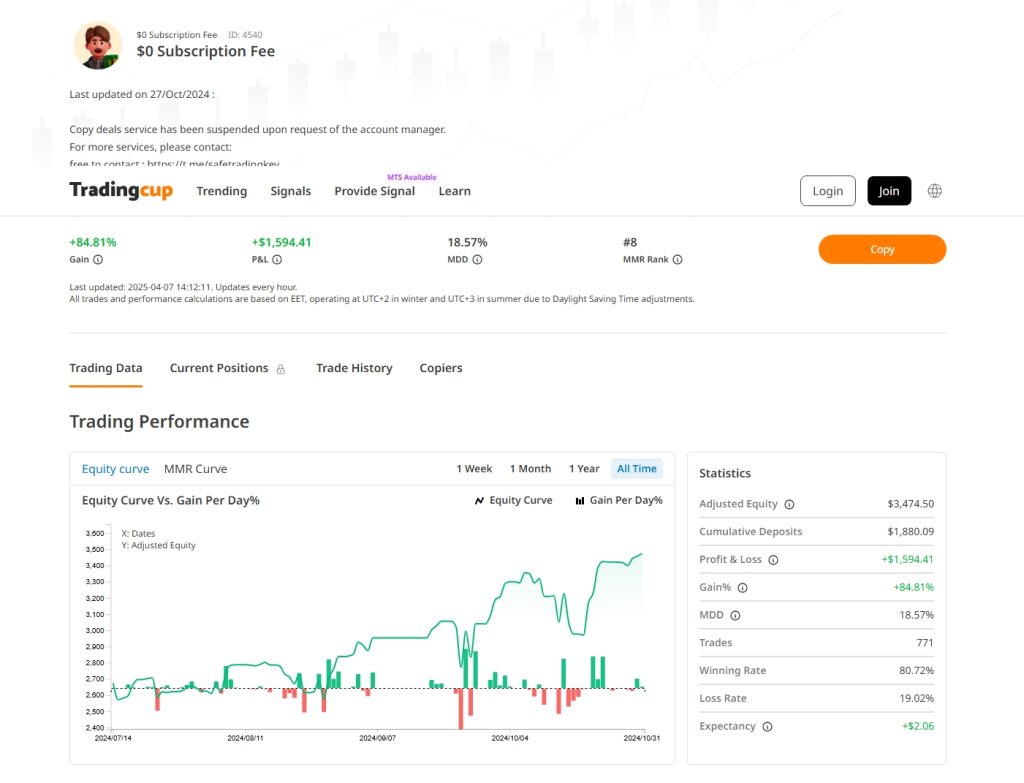
Task: Click the MMR Rank info icon
Action: (x=677, y=260)
